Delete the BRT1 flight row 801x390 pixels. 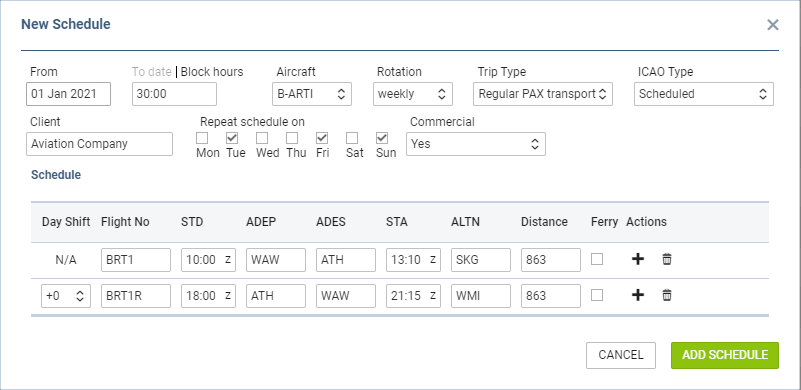click(667, 259)
